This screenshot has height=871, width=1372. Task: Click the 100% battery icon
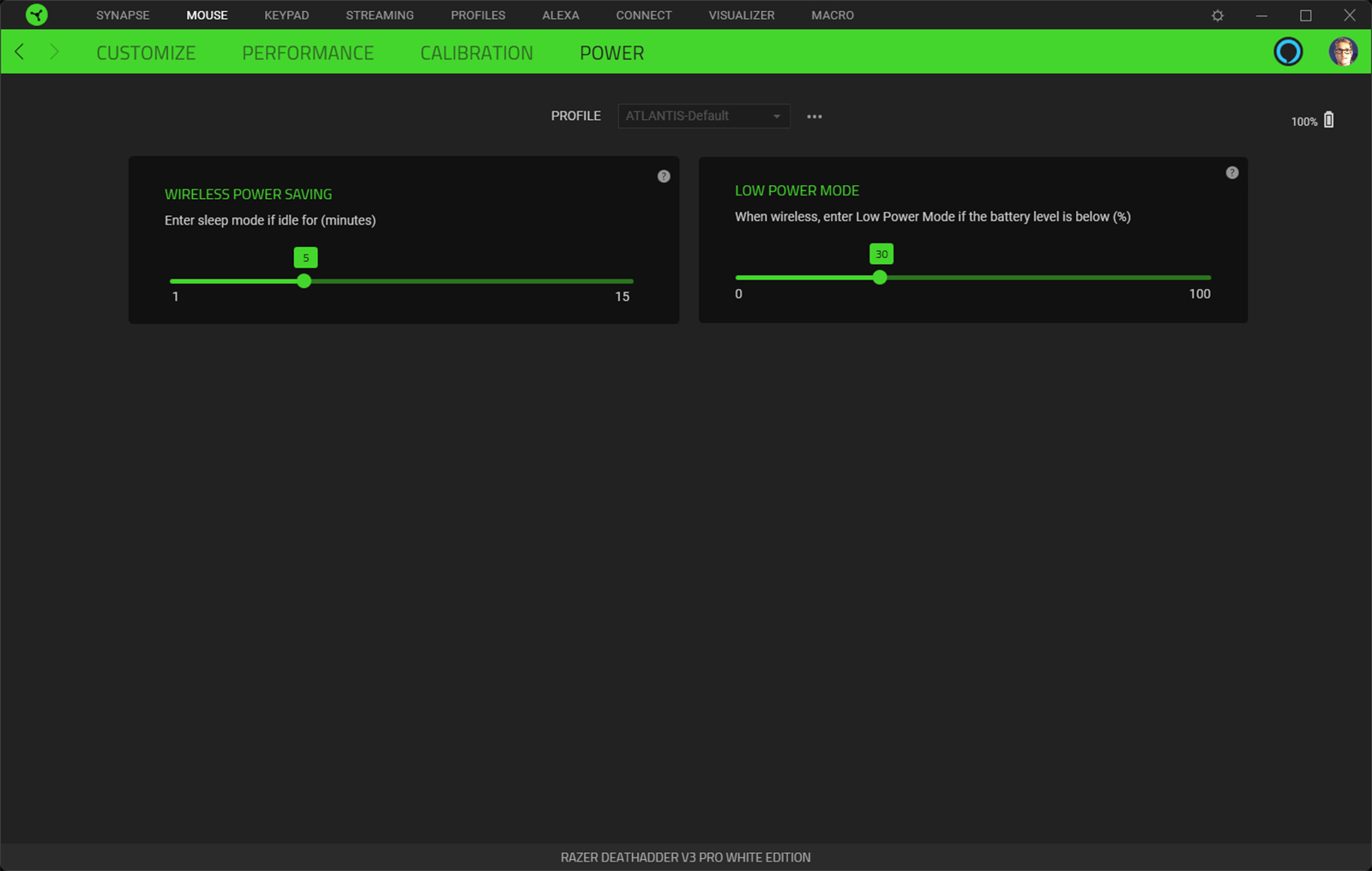click(x=1329, y=120)
